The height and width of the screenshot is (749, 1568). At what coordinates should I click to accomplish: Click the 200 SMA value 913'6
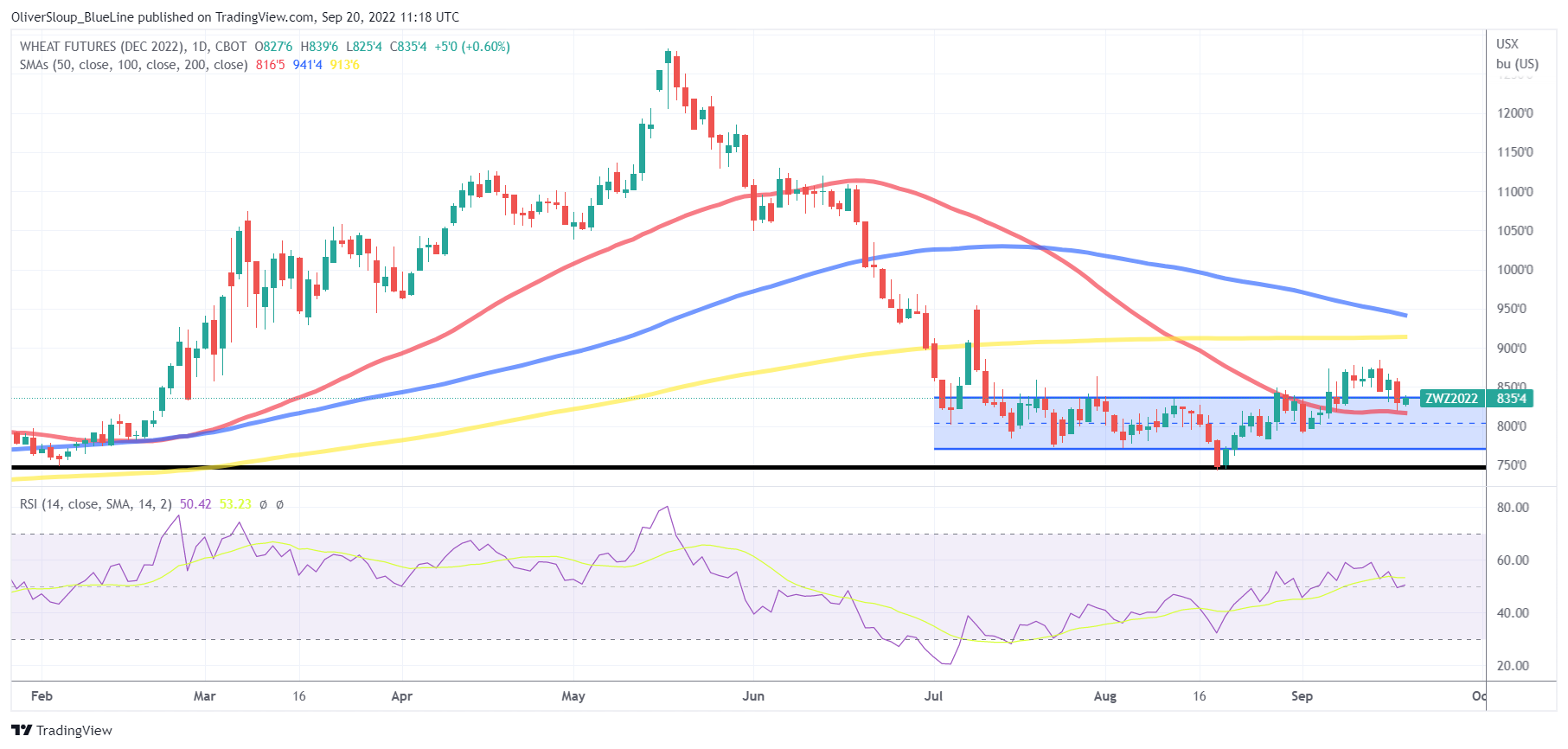click(x=344, y=65)
